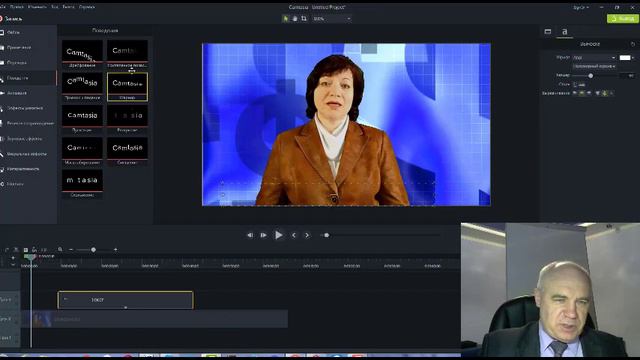Open the canvas zoom level dropdown
Viewport: 640px width, 360px height.
(x=331, y=19)
